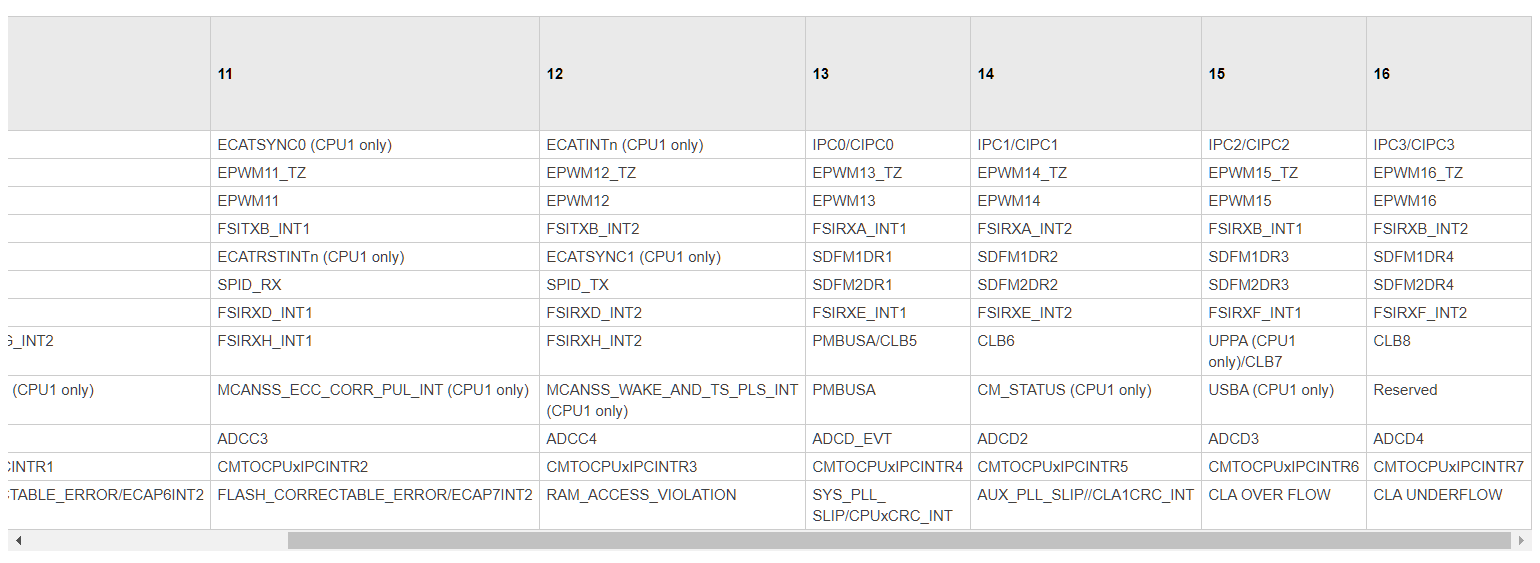The width and height of the screenshot is (1540, 563).
Task: Click the left scroll arrow of horizontal scrollbar
Action: (18, 540)
